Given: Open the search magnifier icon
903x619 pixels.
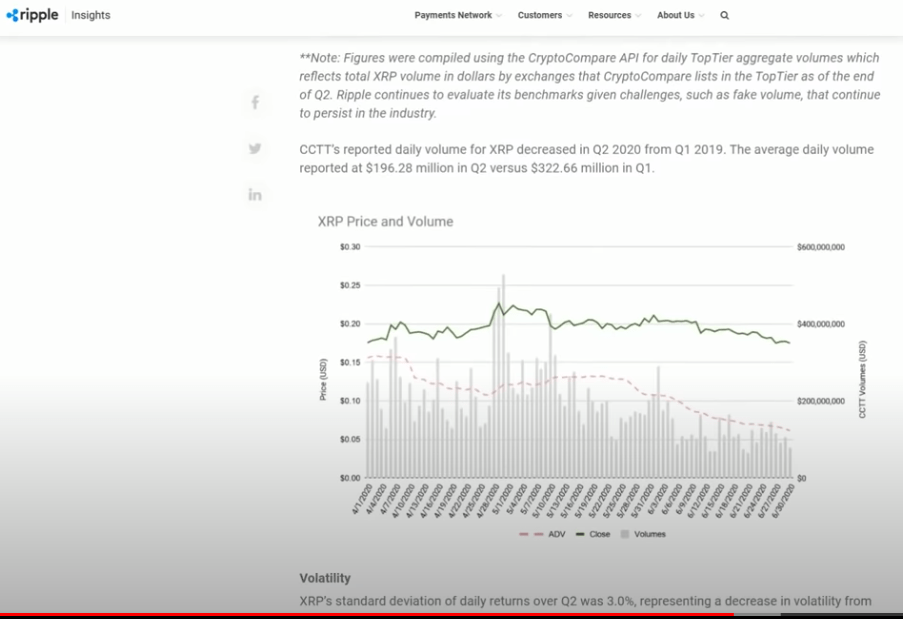Looking at the screenshot, I should click(725, 16).
